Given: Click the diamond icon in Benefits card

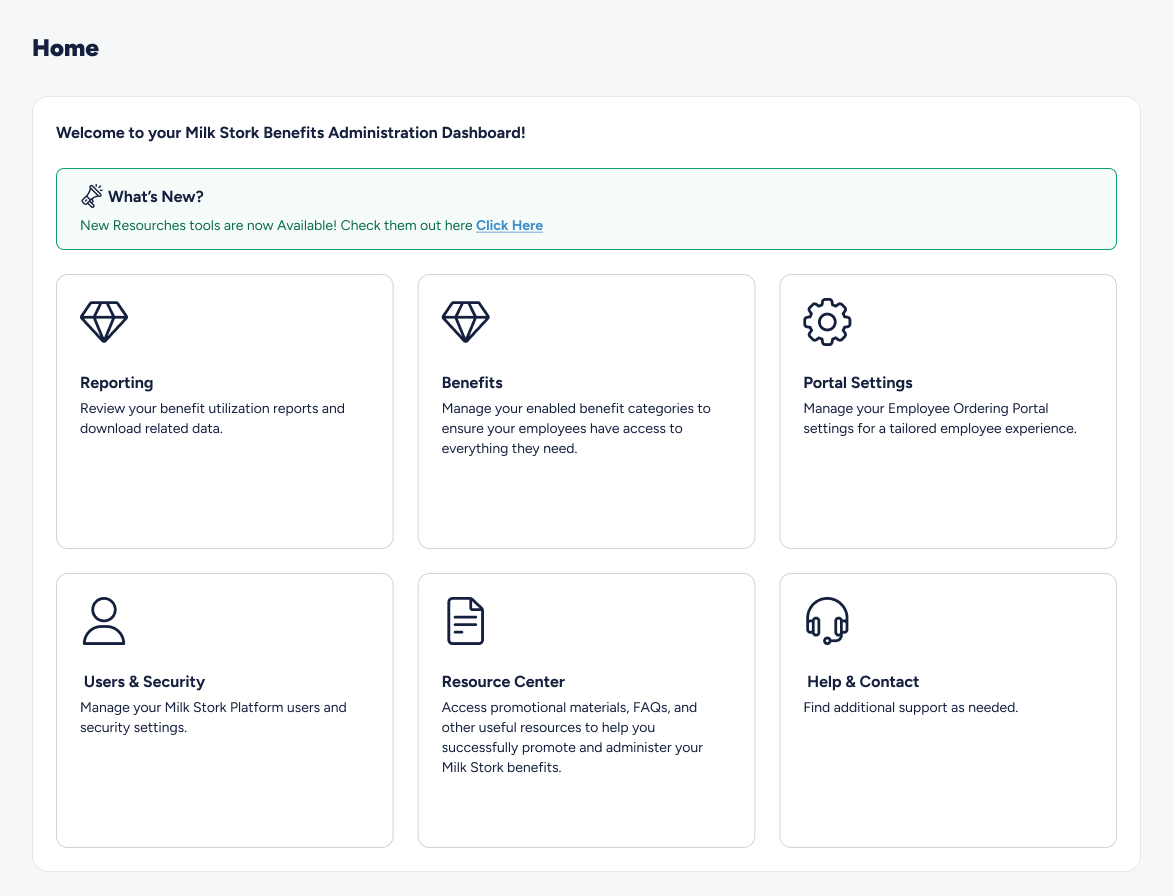Looking at the screenshot, I should (x=465, y=322).
